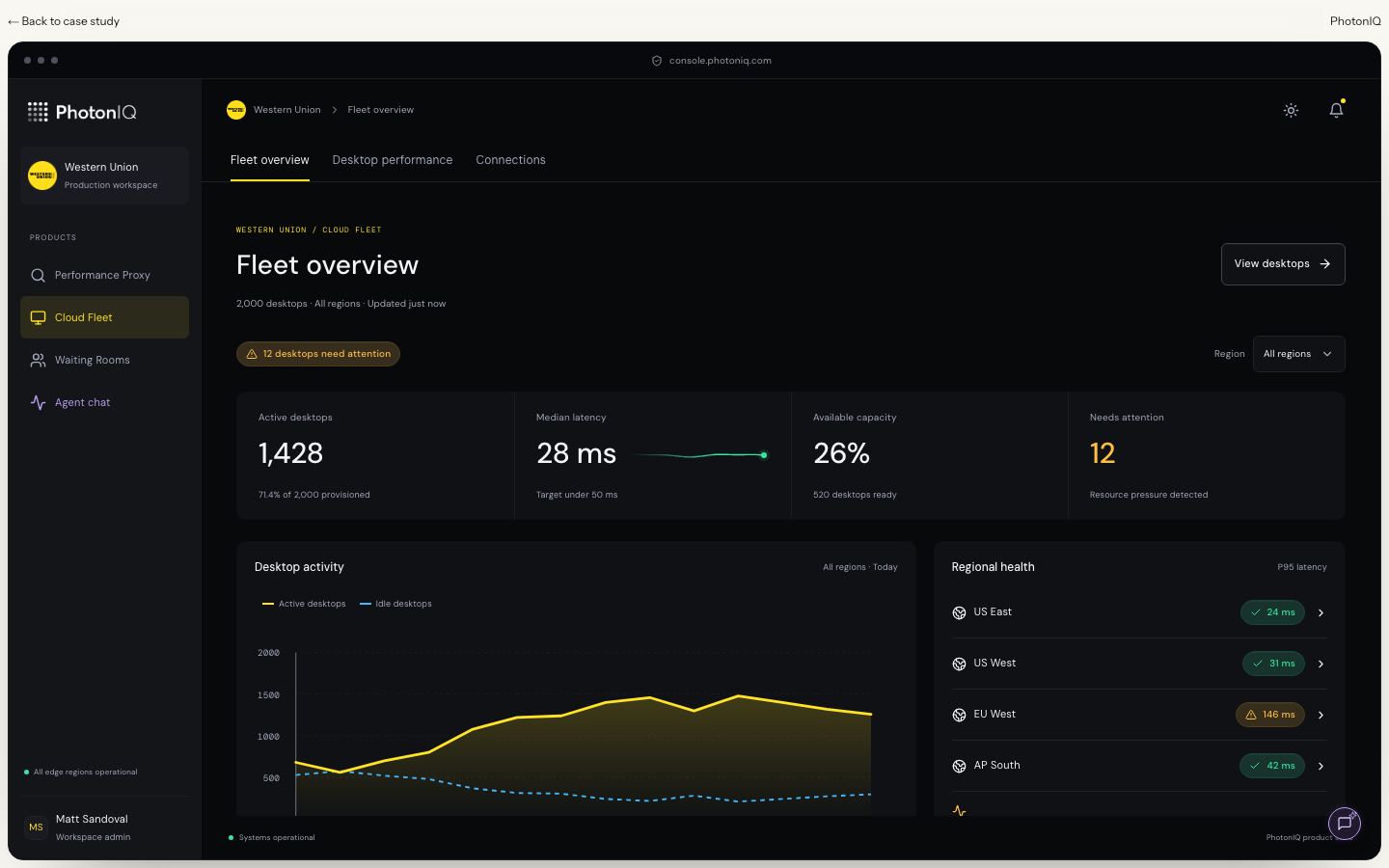
Task: Click the globe icon beside US East
Action: click(959, 612)
